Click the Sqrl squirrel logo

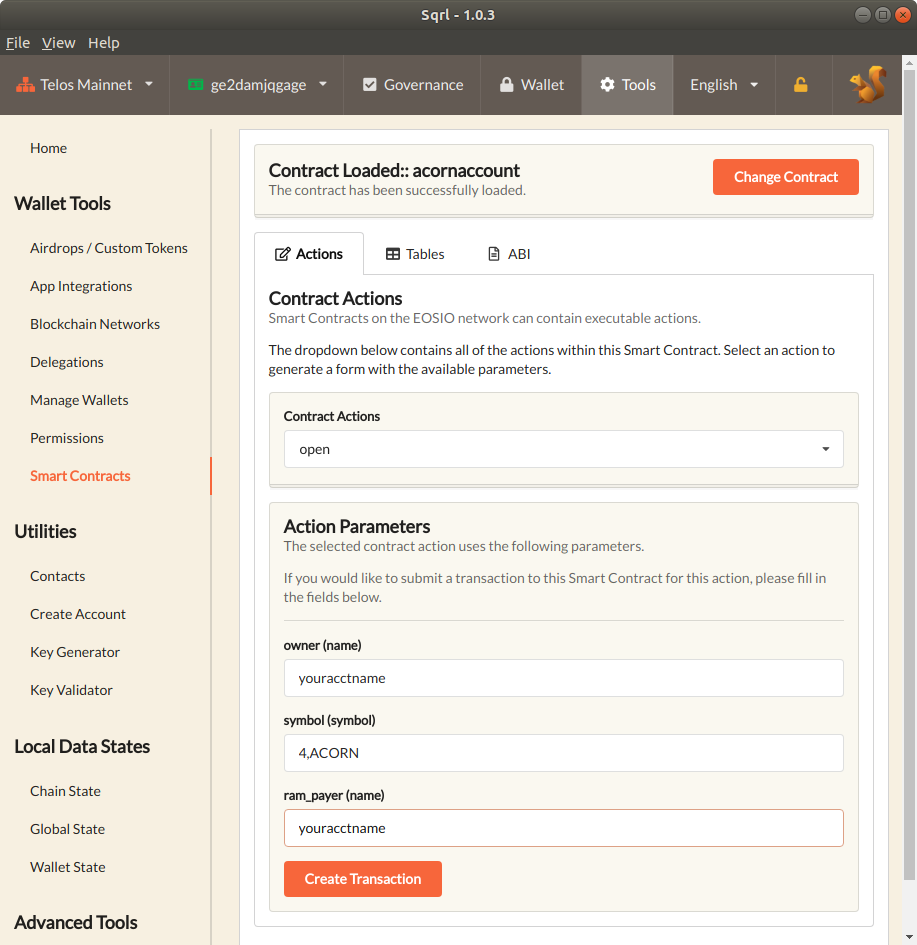point(868,84)
